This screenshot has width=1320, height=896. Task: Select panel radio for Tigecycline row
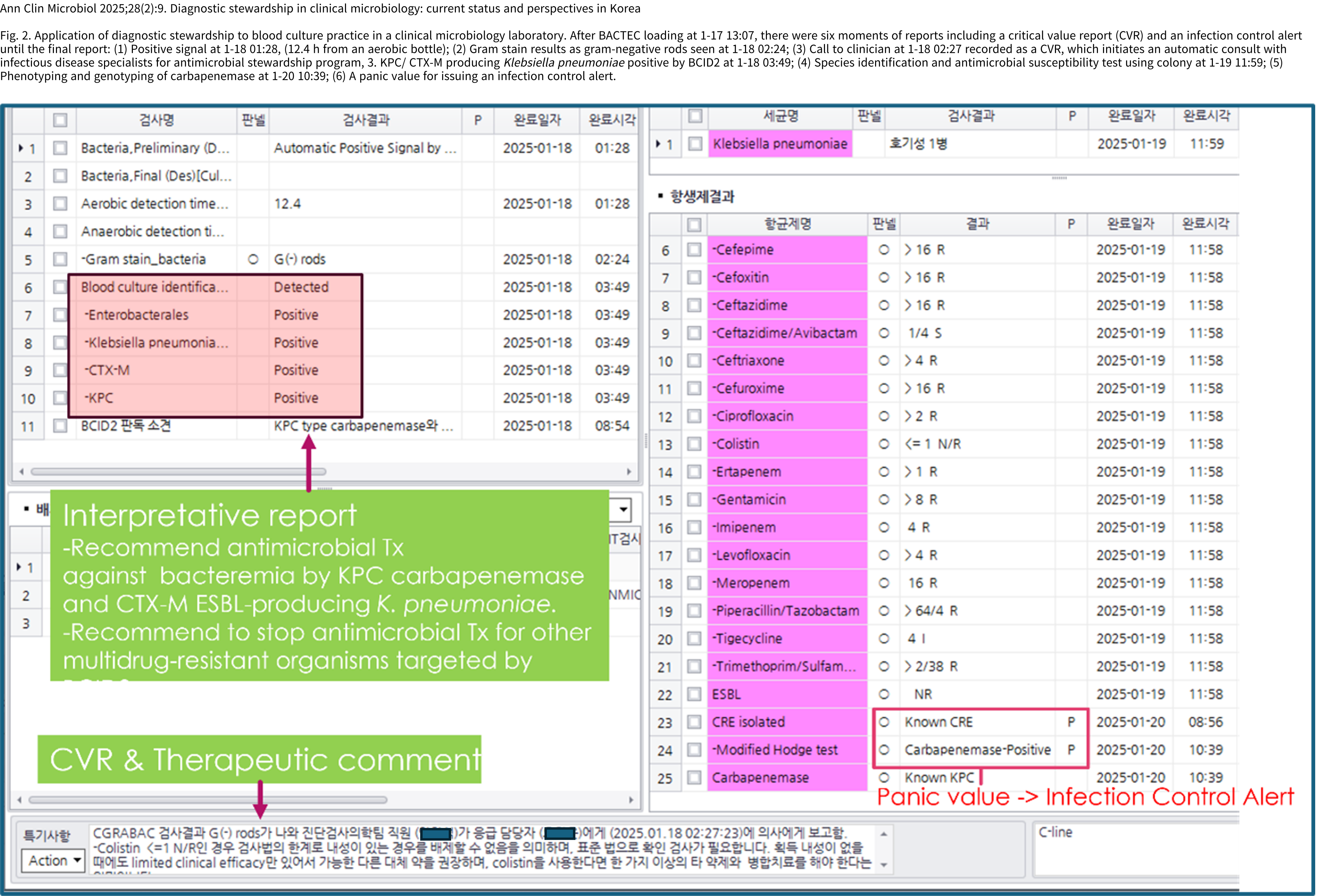[884, 638]
